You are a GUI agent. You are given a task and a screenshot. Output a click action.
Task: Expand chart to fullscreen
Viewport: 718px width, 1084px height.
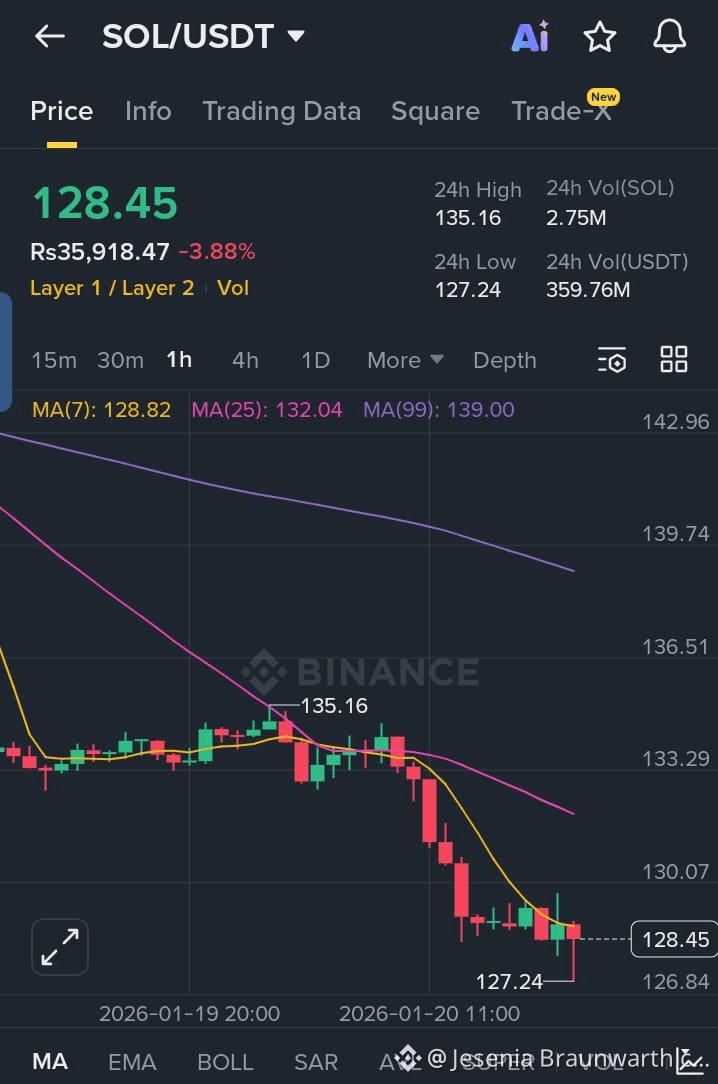pos(60,947)
